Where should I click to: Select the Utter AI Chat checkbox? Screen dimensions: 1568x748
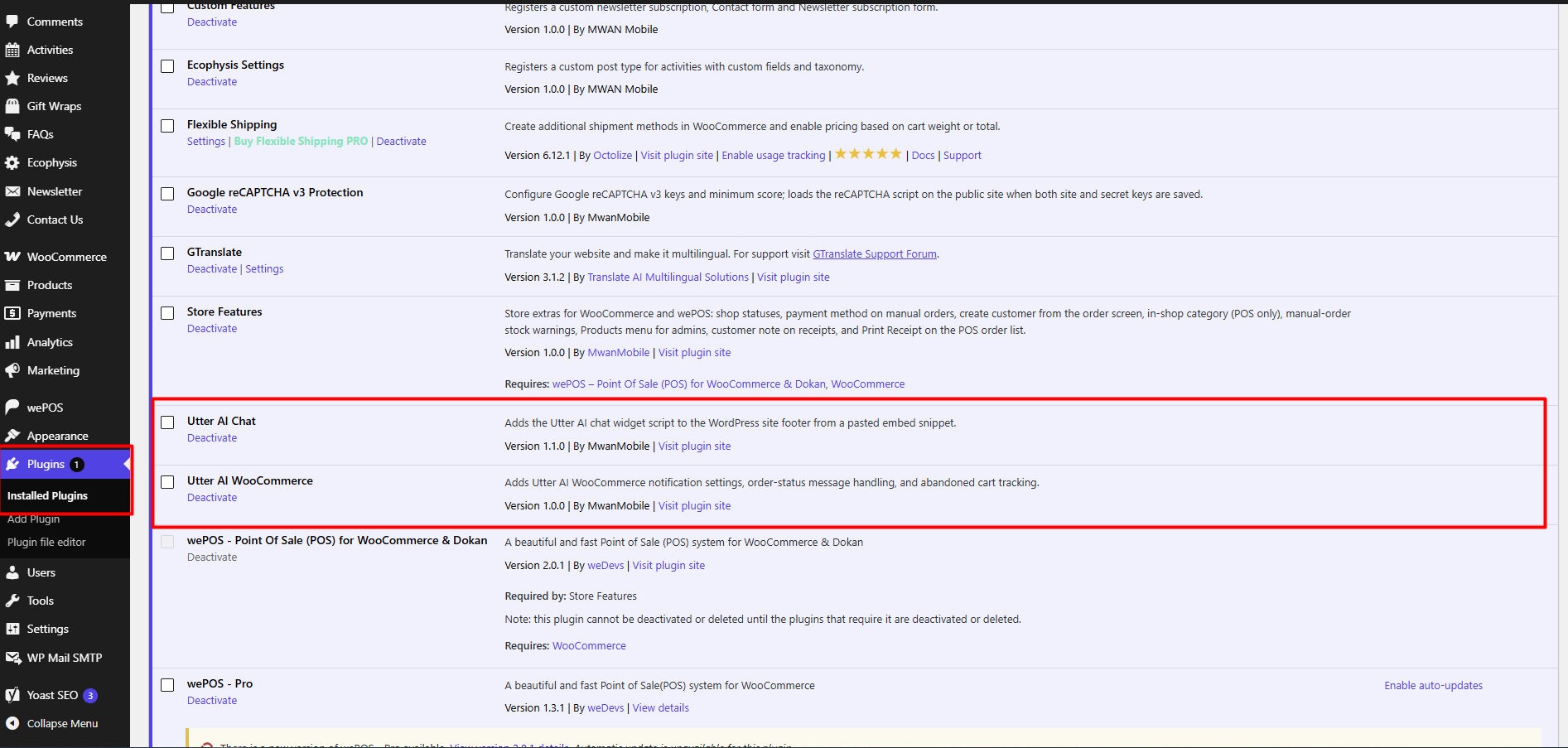point(167,422)
